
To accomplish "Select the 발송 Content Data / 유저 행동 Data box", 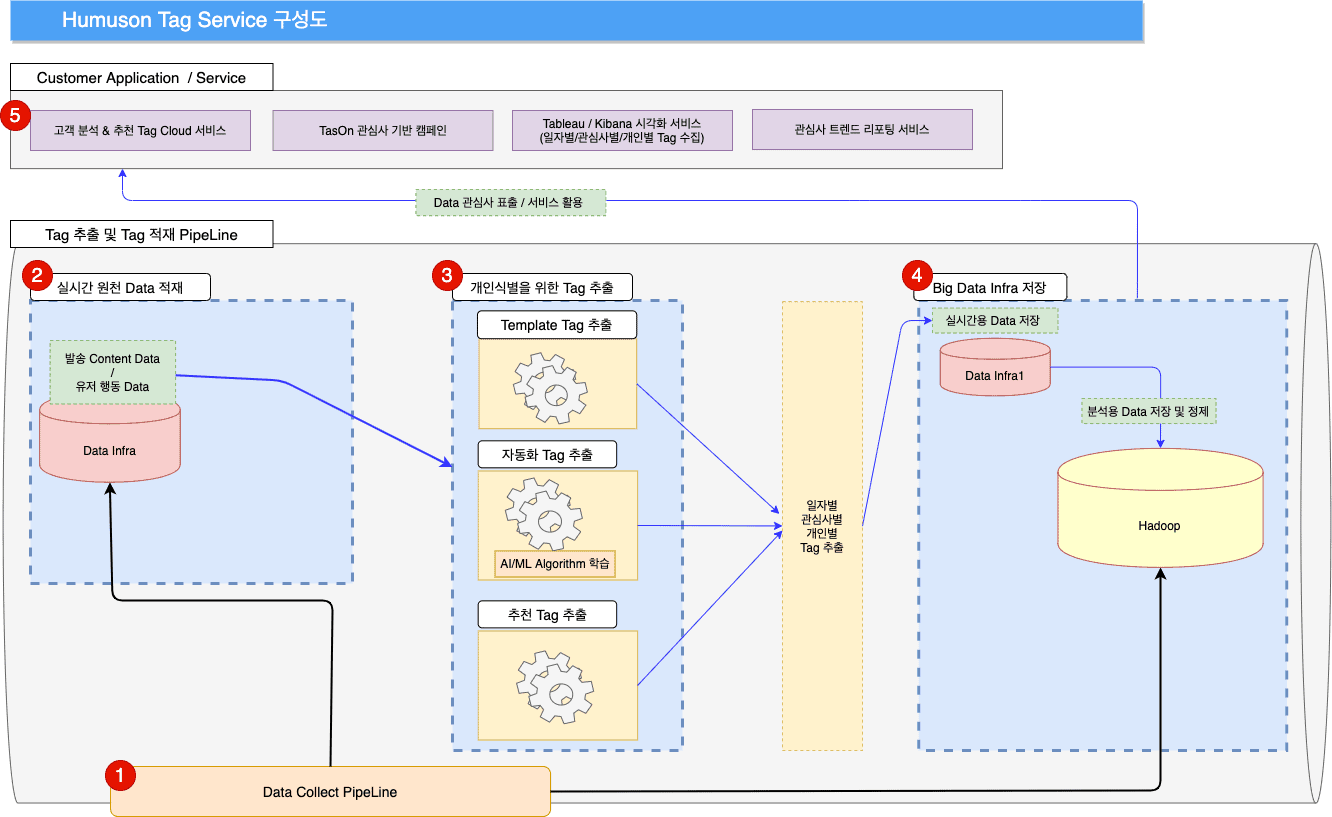I will pyautogui.click(x=112, y=371).
